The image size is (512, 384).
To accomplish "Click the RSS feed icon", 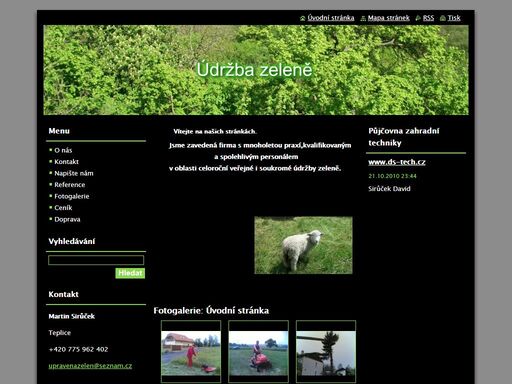I will [x=418, y=18].
